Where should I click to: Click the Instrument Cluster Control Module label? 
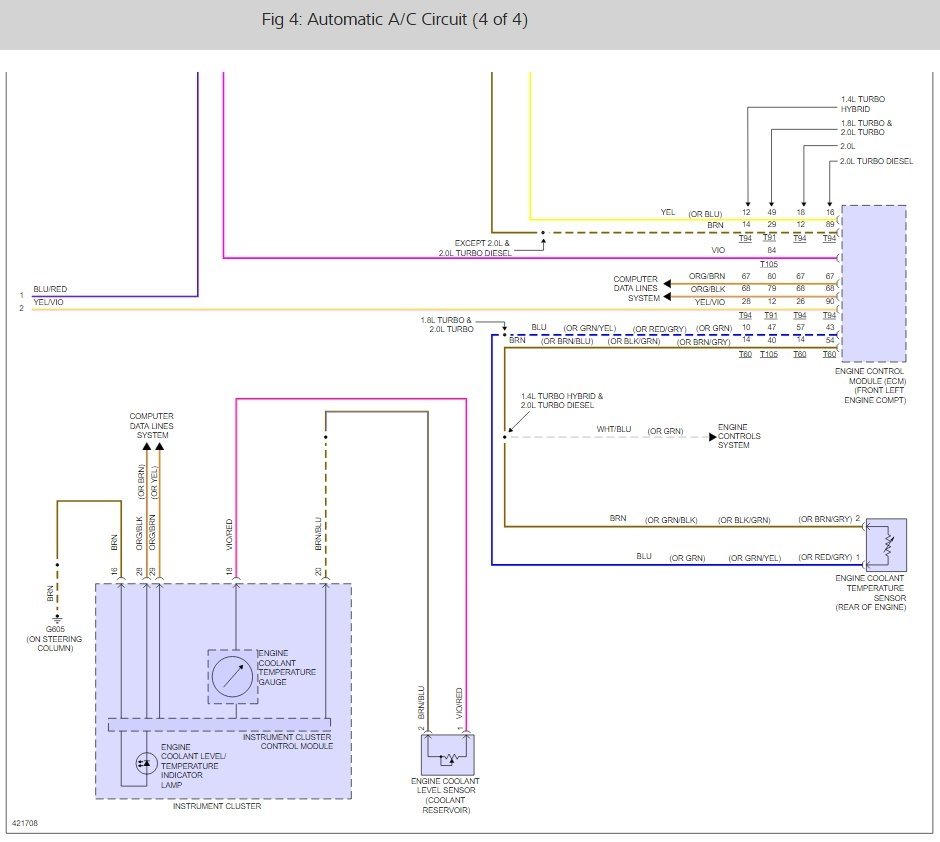(288, 742)
